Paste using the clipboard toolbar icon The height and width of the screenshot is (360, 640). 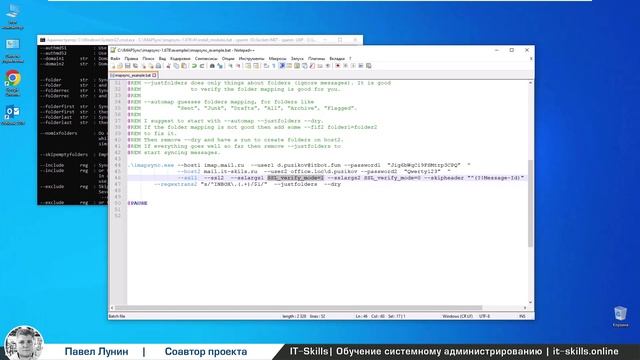pos(184,66)
